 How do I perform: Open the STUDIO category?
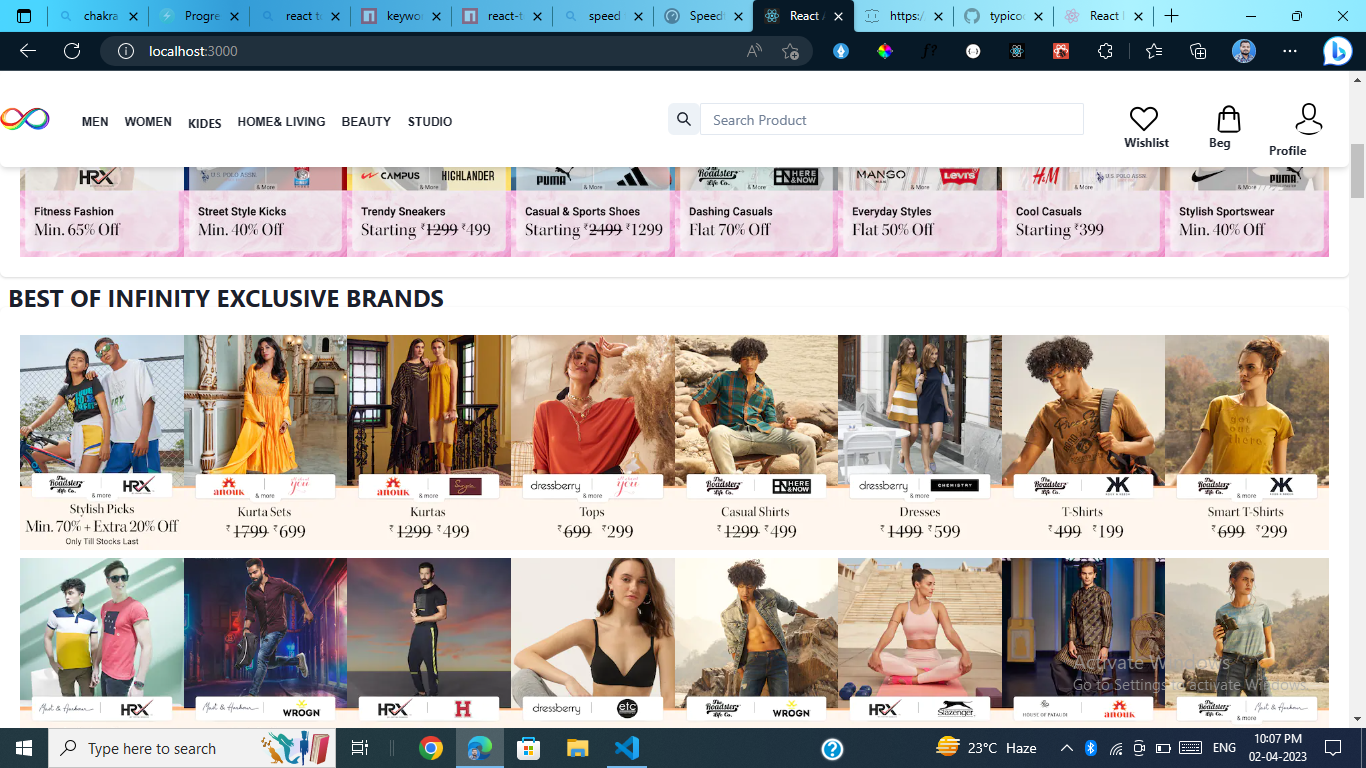[x=430, y=122]
